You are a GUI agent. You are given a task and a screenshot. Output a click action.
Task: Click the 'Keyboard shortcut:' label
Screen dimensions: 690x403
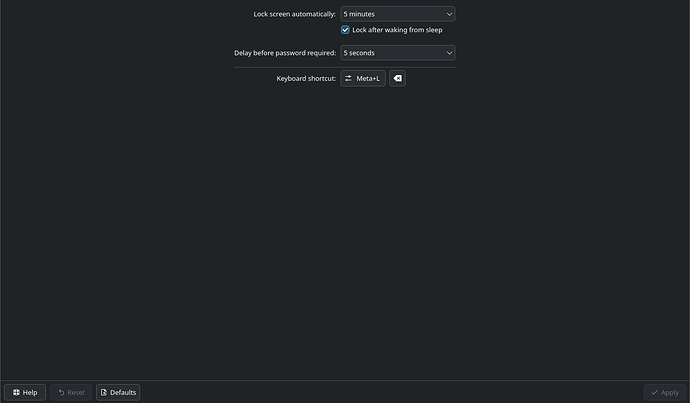(306, 78)
